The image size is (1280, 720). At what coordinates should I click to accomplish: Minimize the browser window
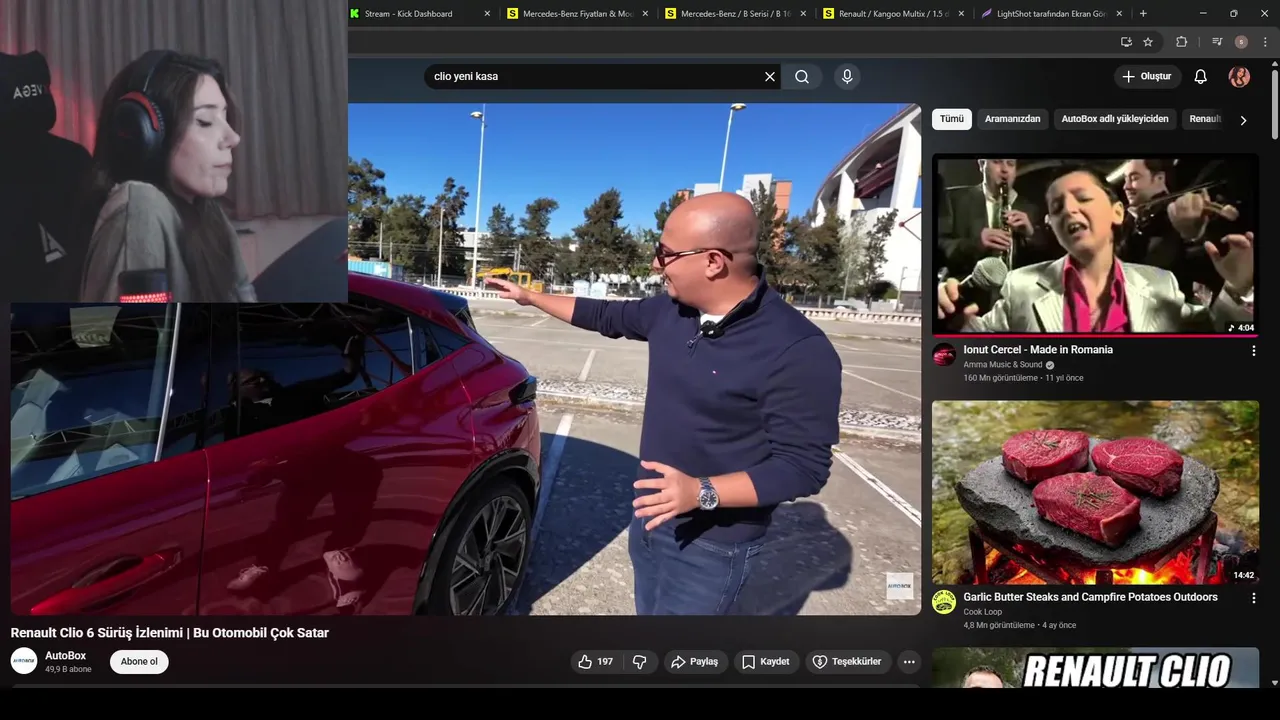[x=1202, y=14]
